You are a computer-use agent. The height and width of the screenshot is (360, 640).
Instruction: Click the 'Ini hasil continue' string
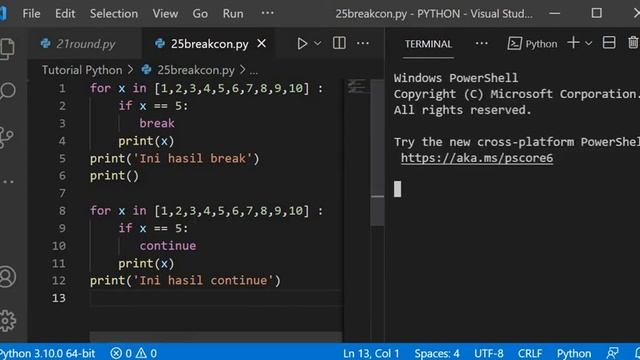pyautogui.click(x=203, y=280)
